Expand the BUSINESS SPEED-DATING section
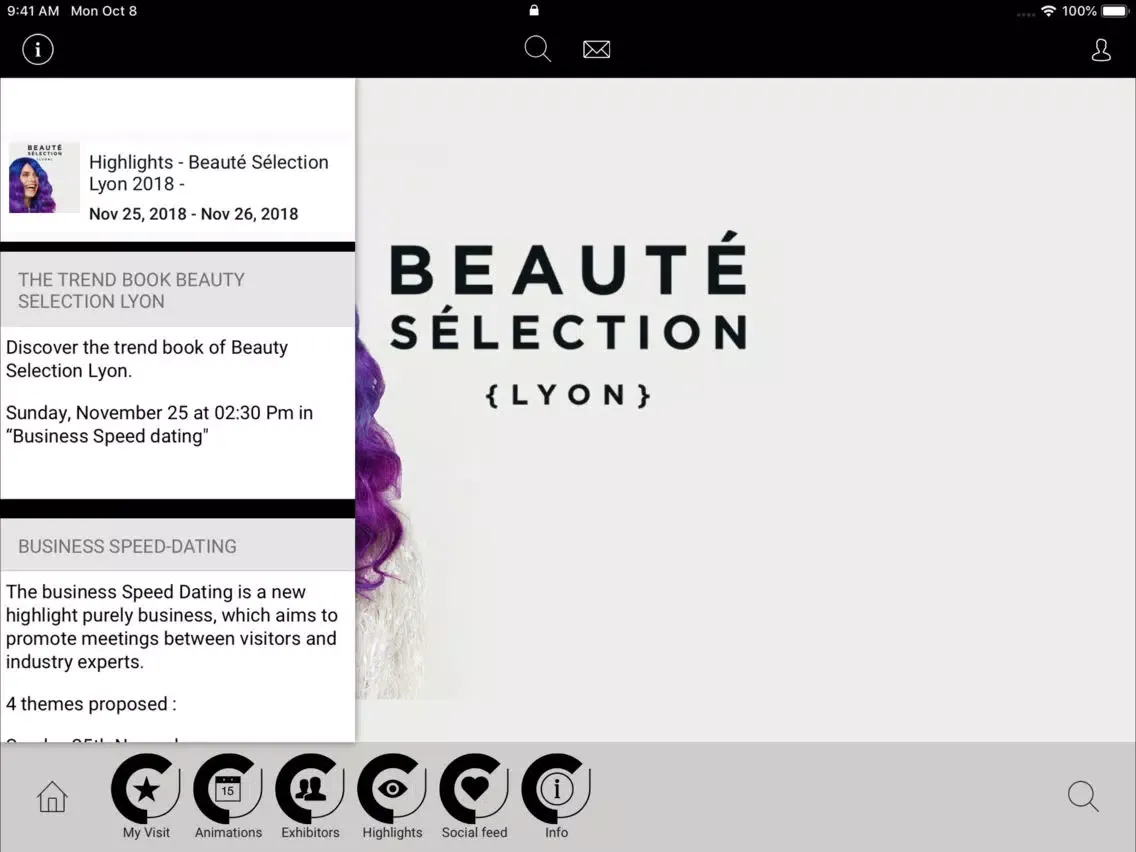 [x=127, y=546]
